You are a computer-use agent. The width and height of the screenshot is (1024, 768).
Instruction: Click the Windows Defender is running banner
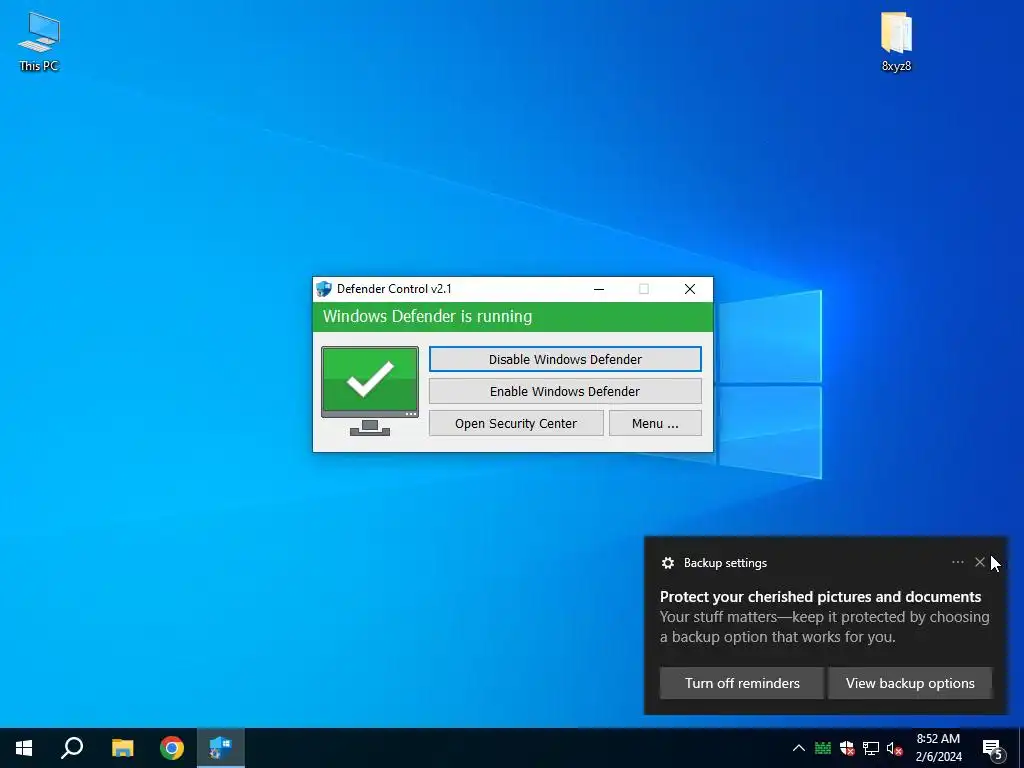pos(513,317)
